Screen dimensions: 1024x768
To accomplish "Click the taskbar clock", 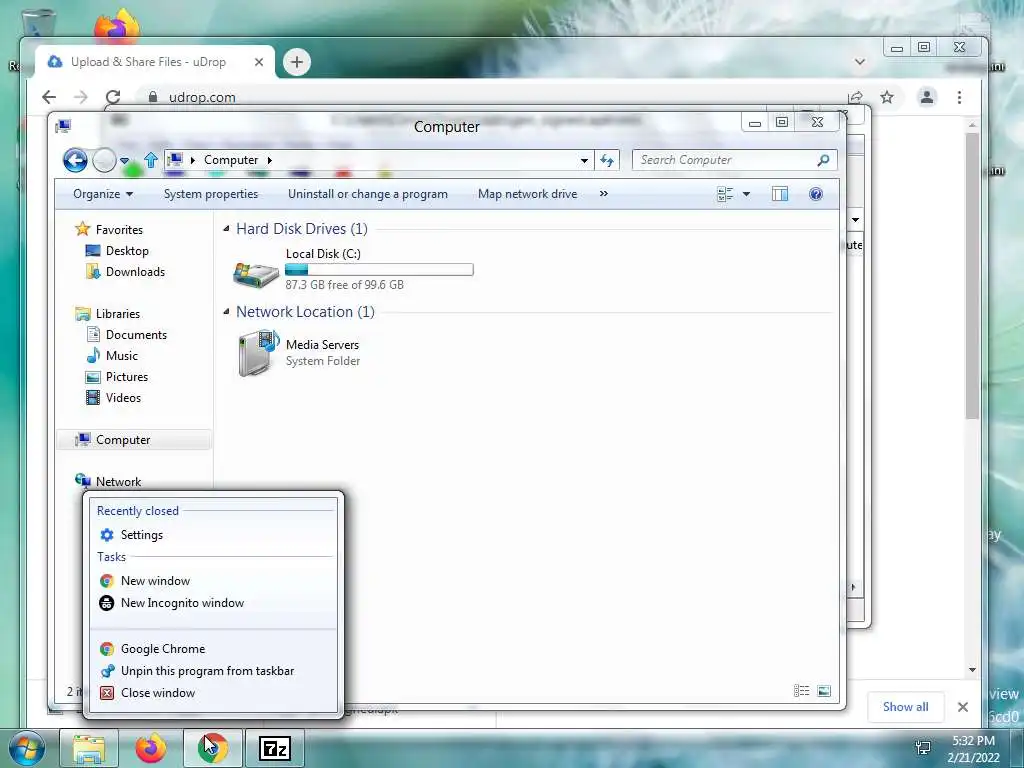I will click(974, 749).
